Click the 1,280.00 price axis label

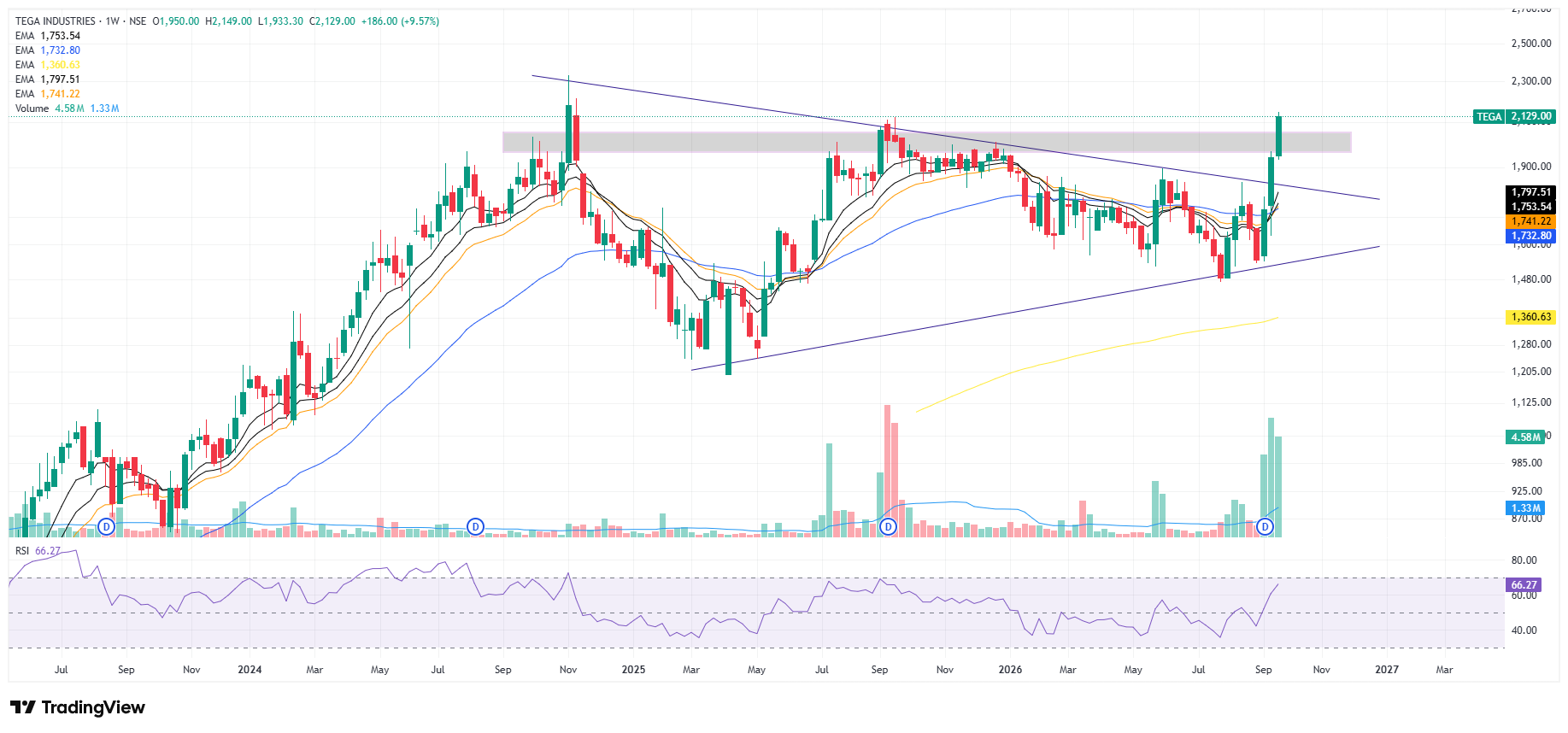click(1531, 344)
